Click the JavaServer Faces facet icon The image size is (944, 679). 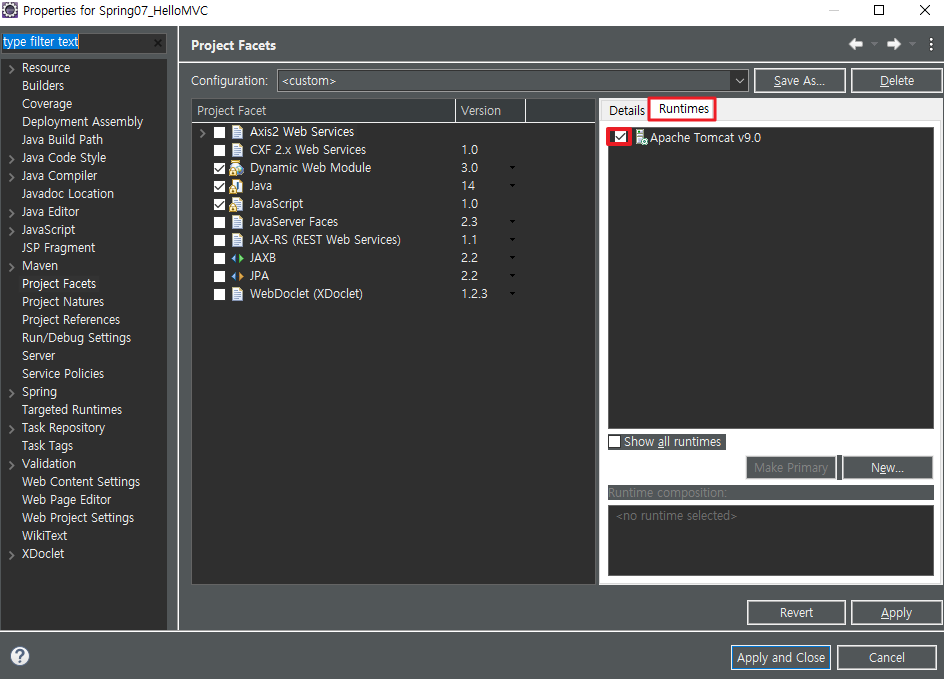click(238, 222)
